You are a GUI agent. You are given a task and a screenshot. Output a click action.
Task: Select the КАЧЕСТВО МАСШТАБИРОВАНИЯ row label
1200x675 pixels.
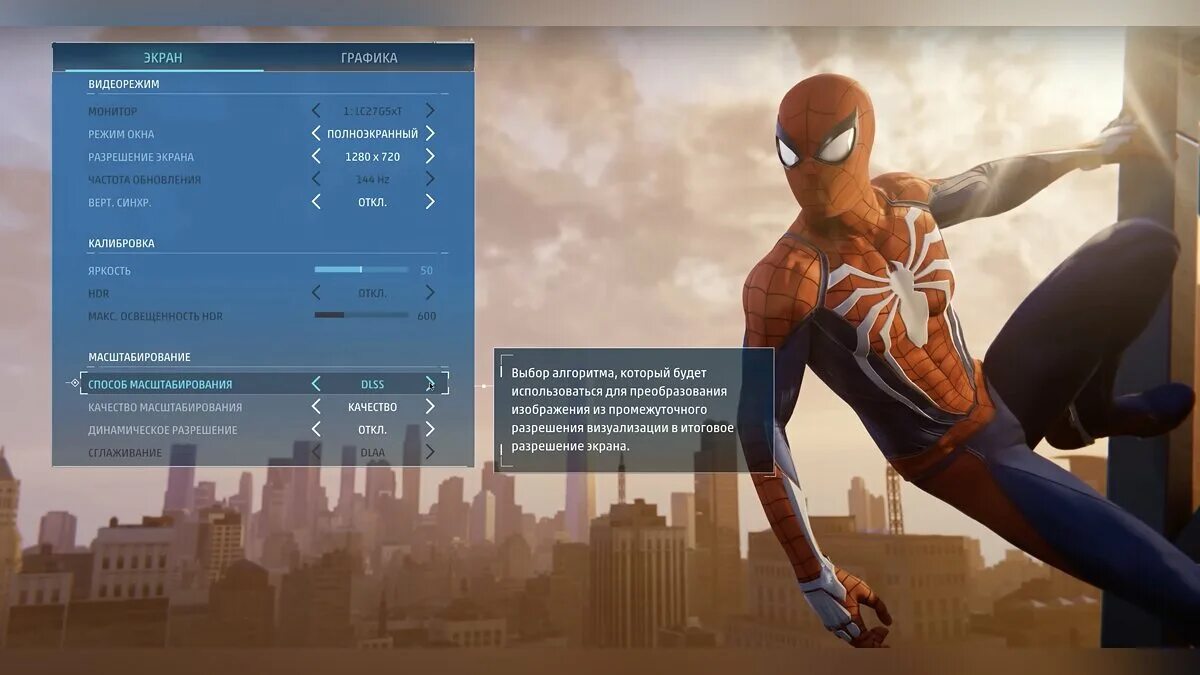point(165,407)
